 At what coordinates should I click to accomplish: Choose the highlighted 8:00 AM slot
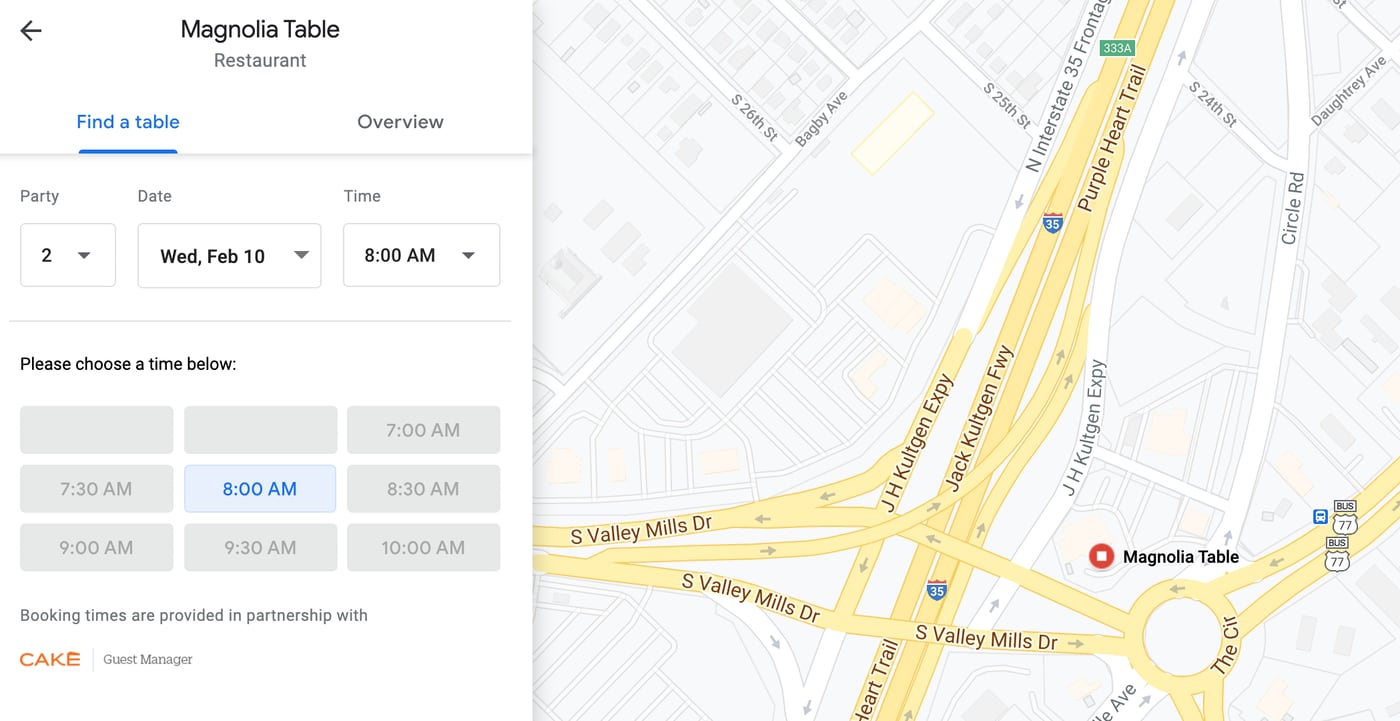pyautogui.click(x=260, y=489)
